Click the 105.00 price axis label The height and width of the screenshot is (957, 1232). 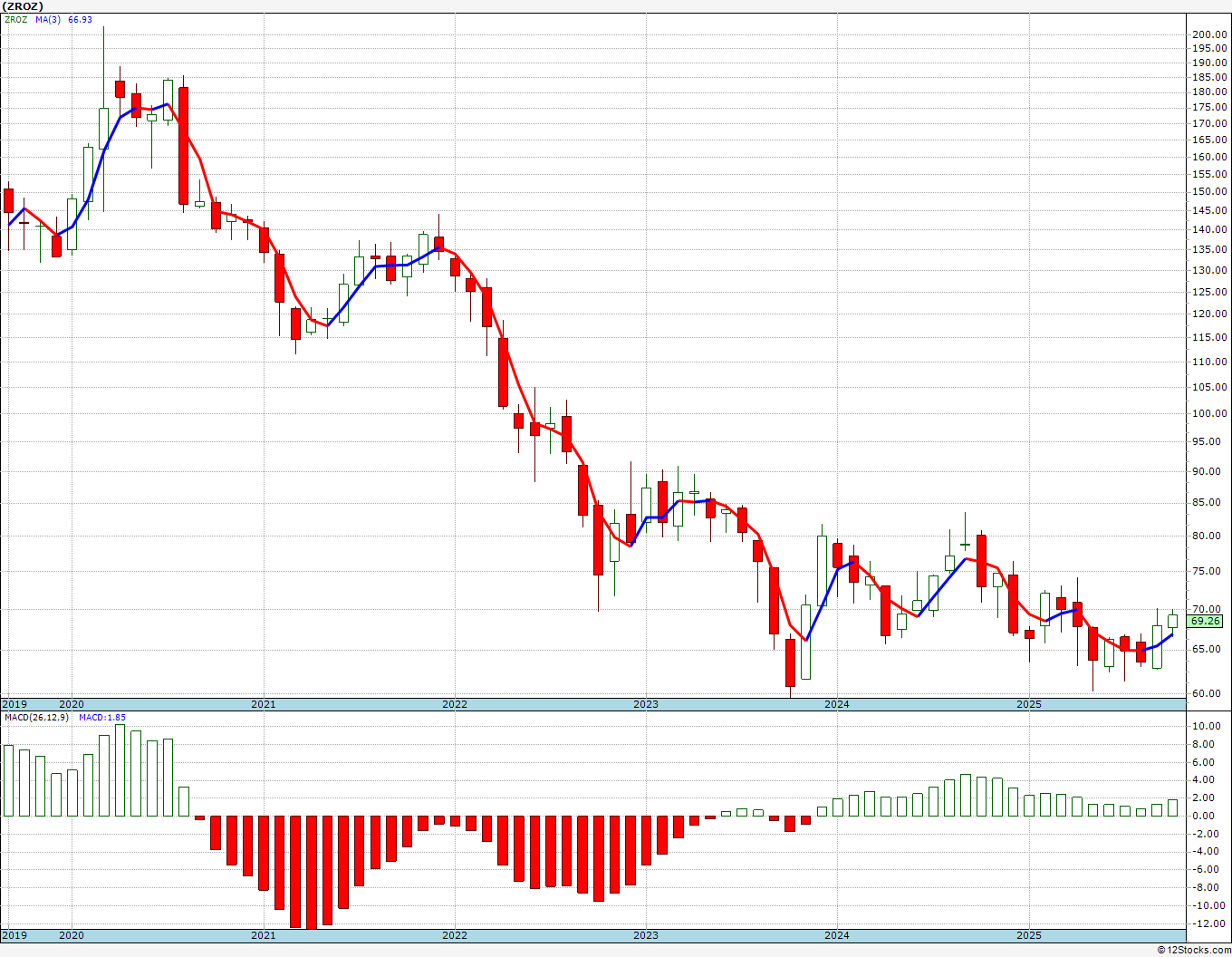tap(1209, 388)
